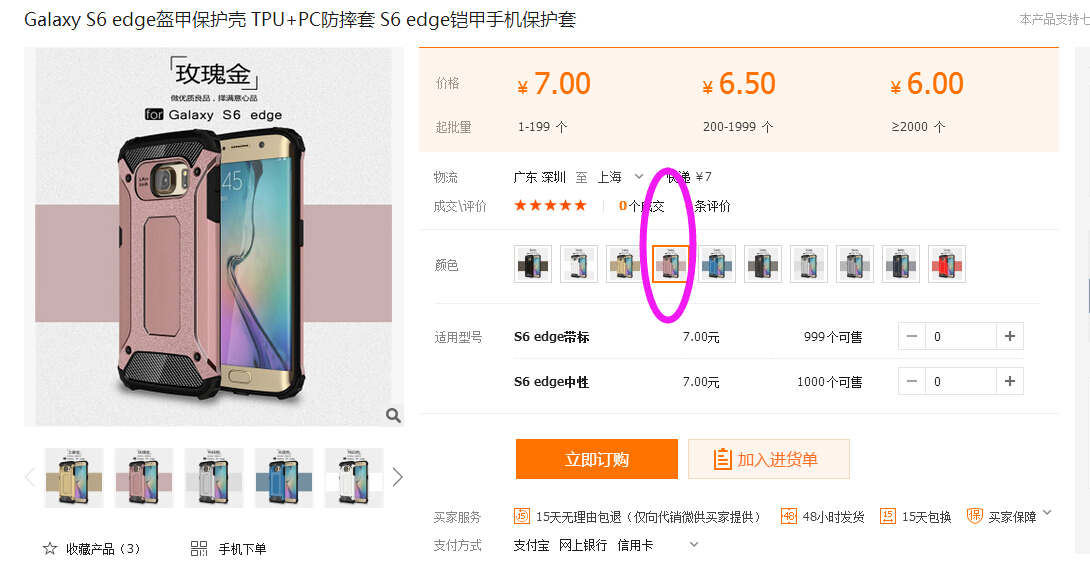Click the clipboard icon in 加入进货单

pos(722,459)
